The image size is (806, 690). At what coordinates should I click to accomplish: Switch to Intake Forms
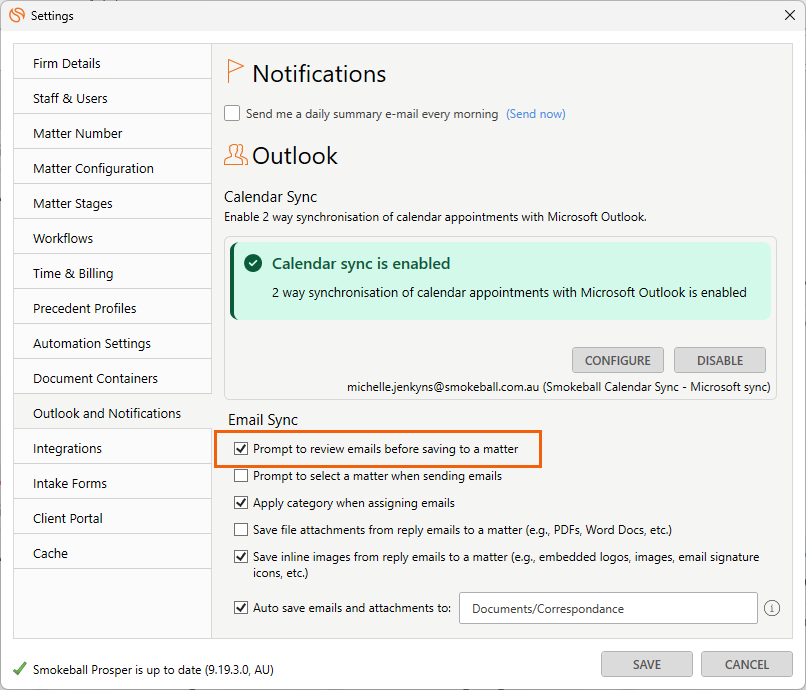coord(113,483)
